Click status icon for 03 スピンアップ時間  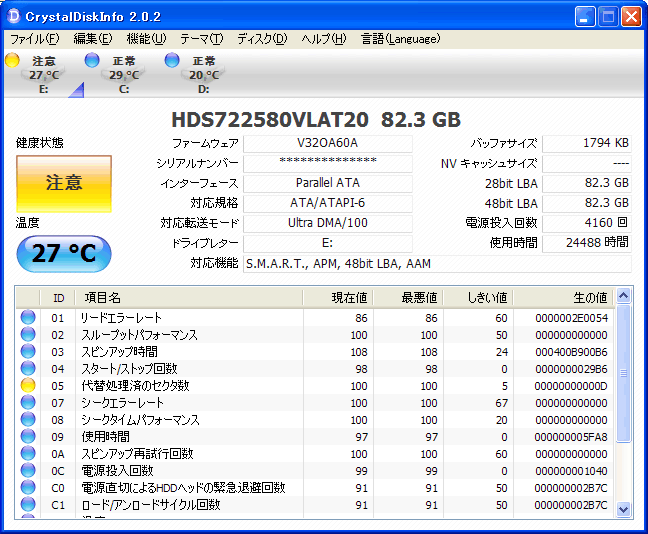28,351
